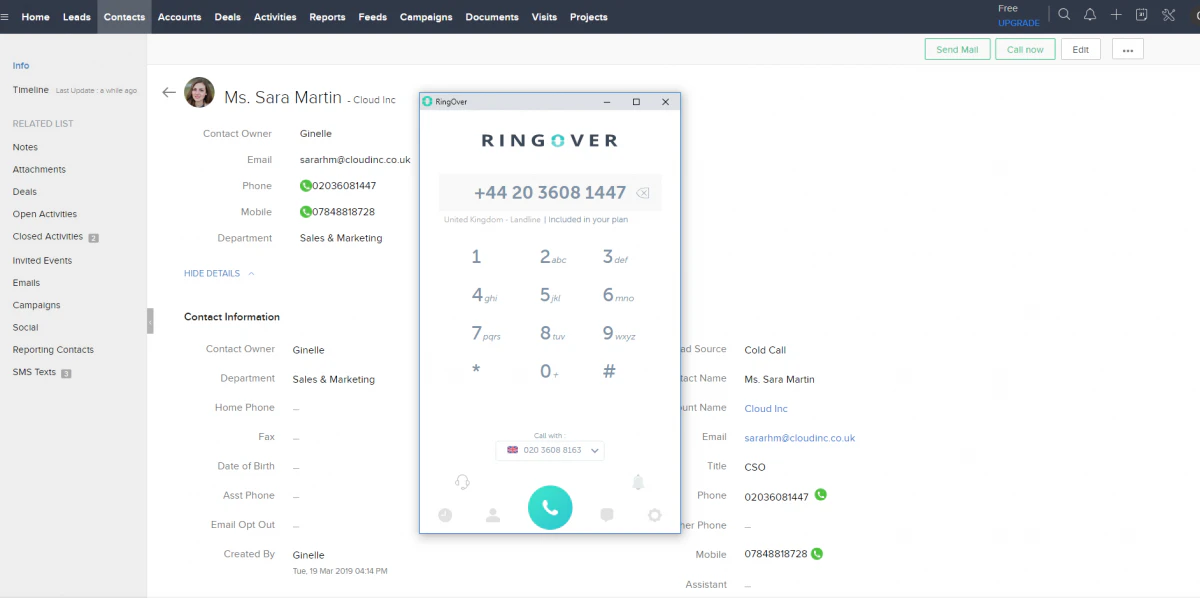The width and height of the screenshot is (1200, 598).
Task: Select Closed Activities in related list
Action: 47,237
